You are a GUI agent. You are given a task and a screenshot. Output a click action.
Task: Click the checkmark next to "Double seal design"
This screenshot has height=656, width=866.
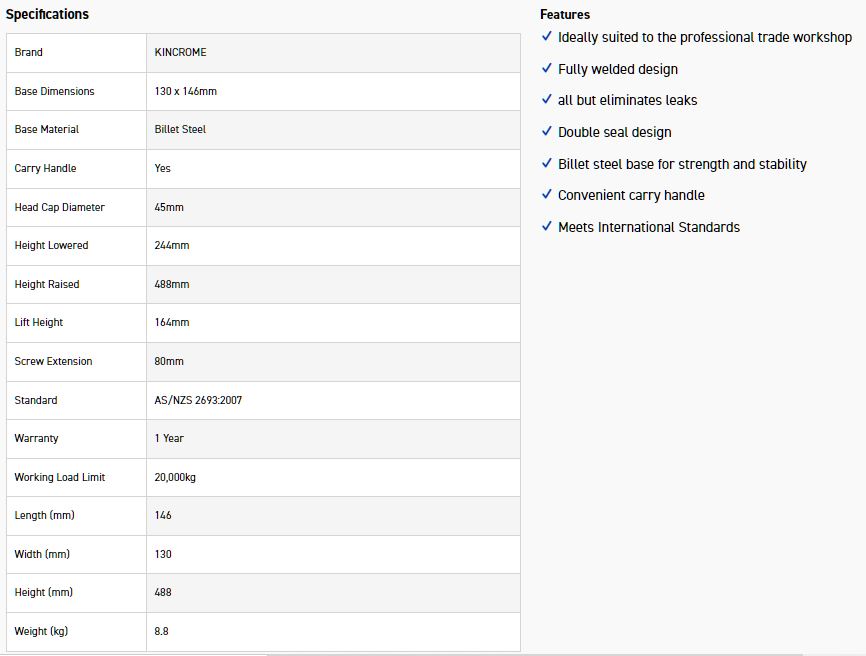[547, 131]
